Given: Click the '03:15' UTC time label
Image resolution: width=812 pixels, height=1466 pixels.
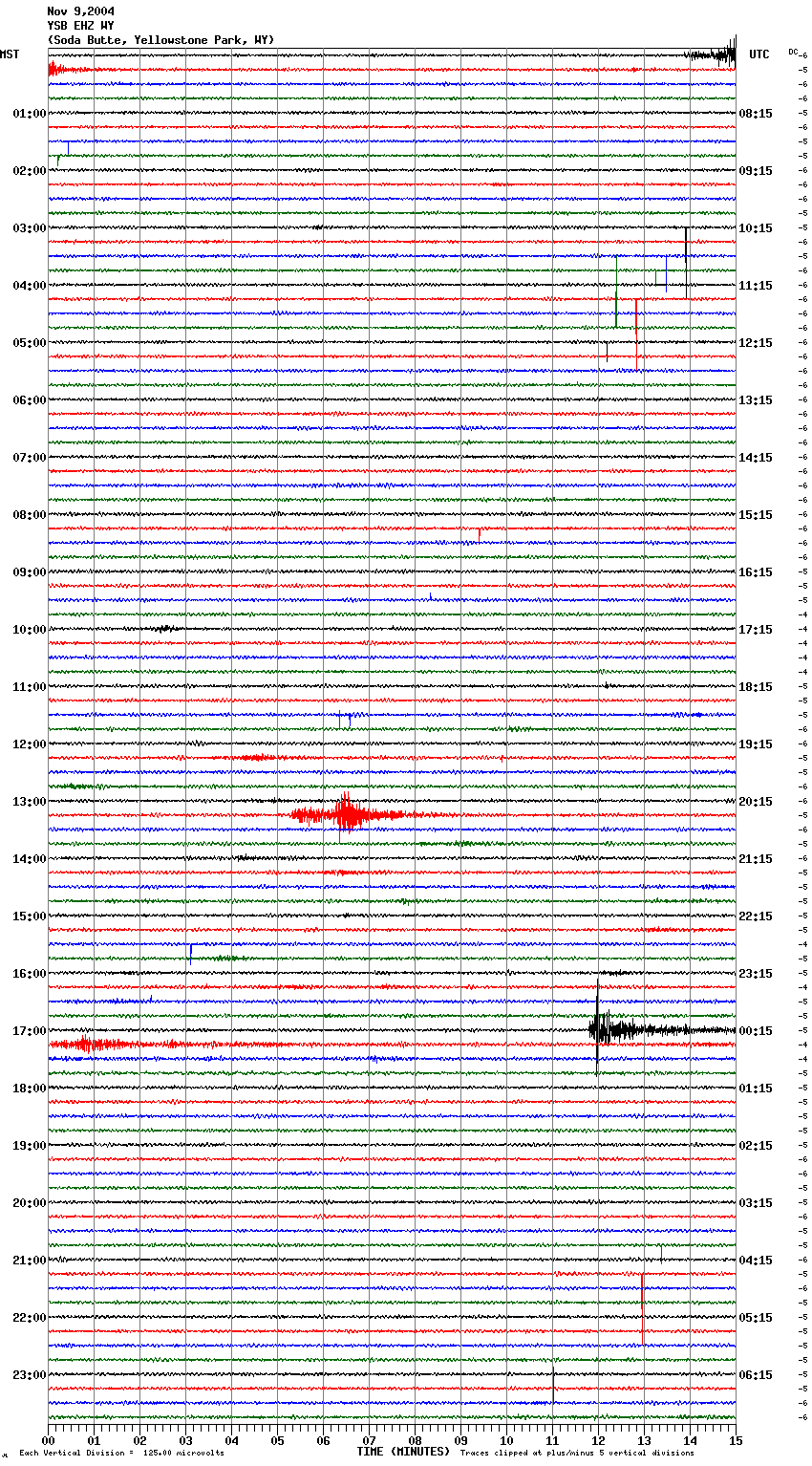Looking at the screenshot, I should pos(756,1203).
